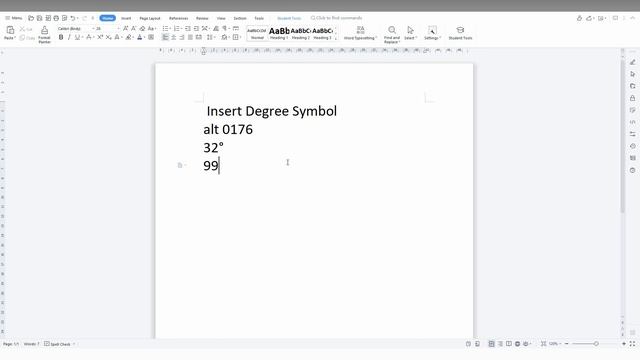This screenshot has height=360, width=640.
Task: Open the Review tab
Action: point(202,18)
